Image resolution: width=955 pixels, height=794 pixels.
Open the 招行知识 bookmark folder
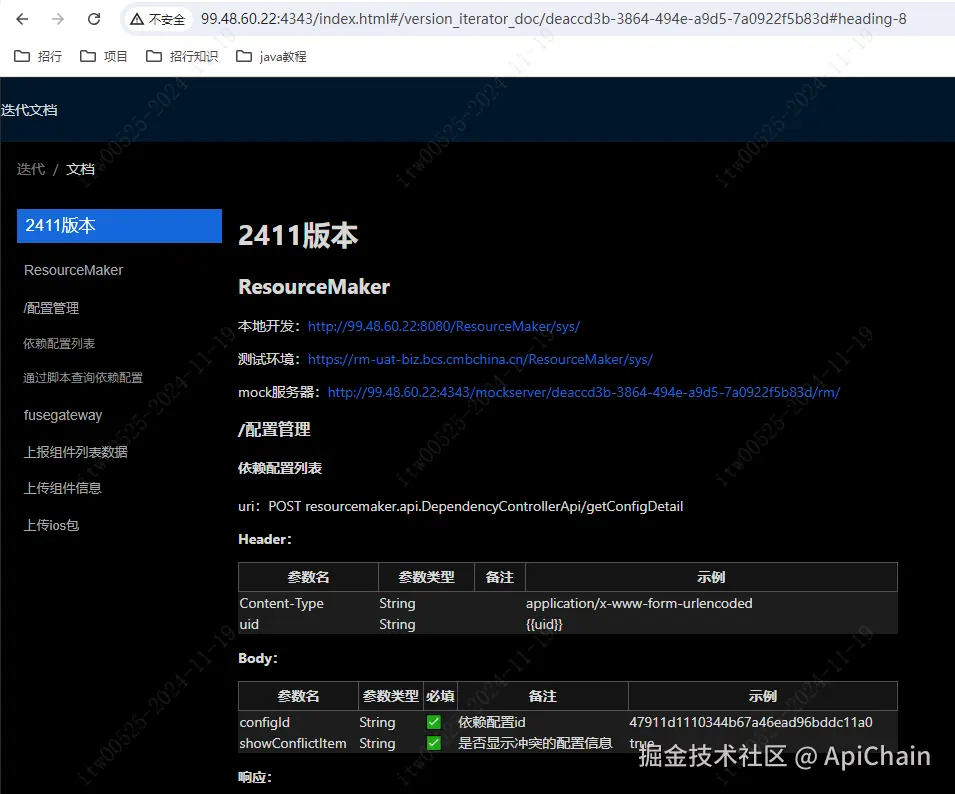[181, 56]
